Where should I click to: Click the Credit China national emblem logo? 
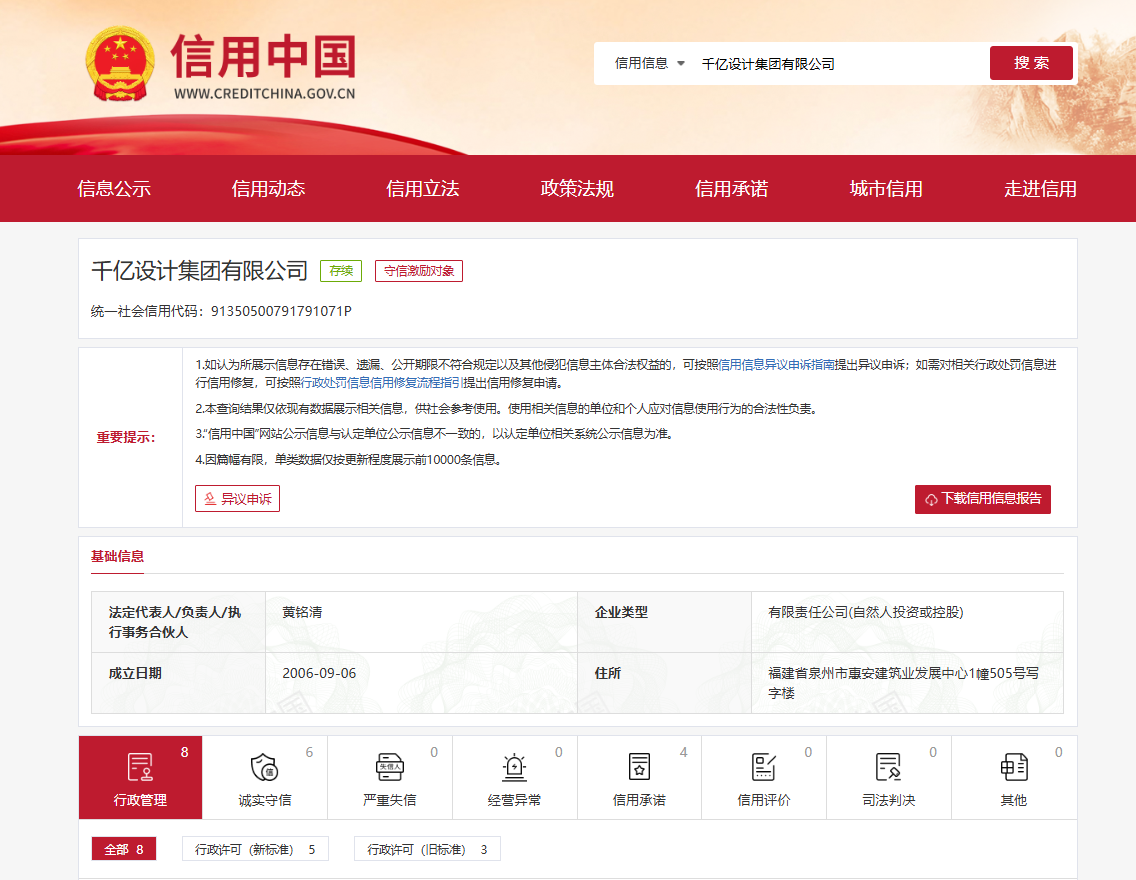(120, 65)
